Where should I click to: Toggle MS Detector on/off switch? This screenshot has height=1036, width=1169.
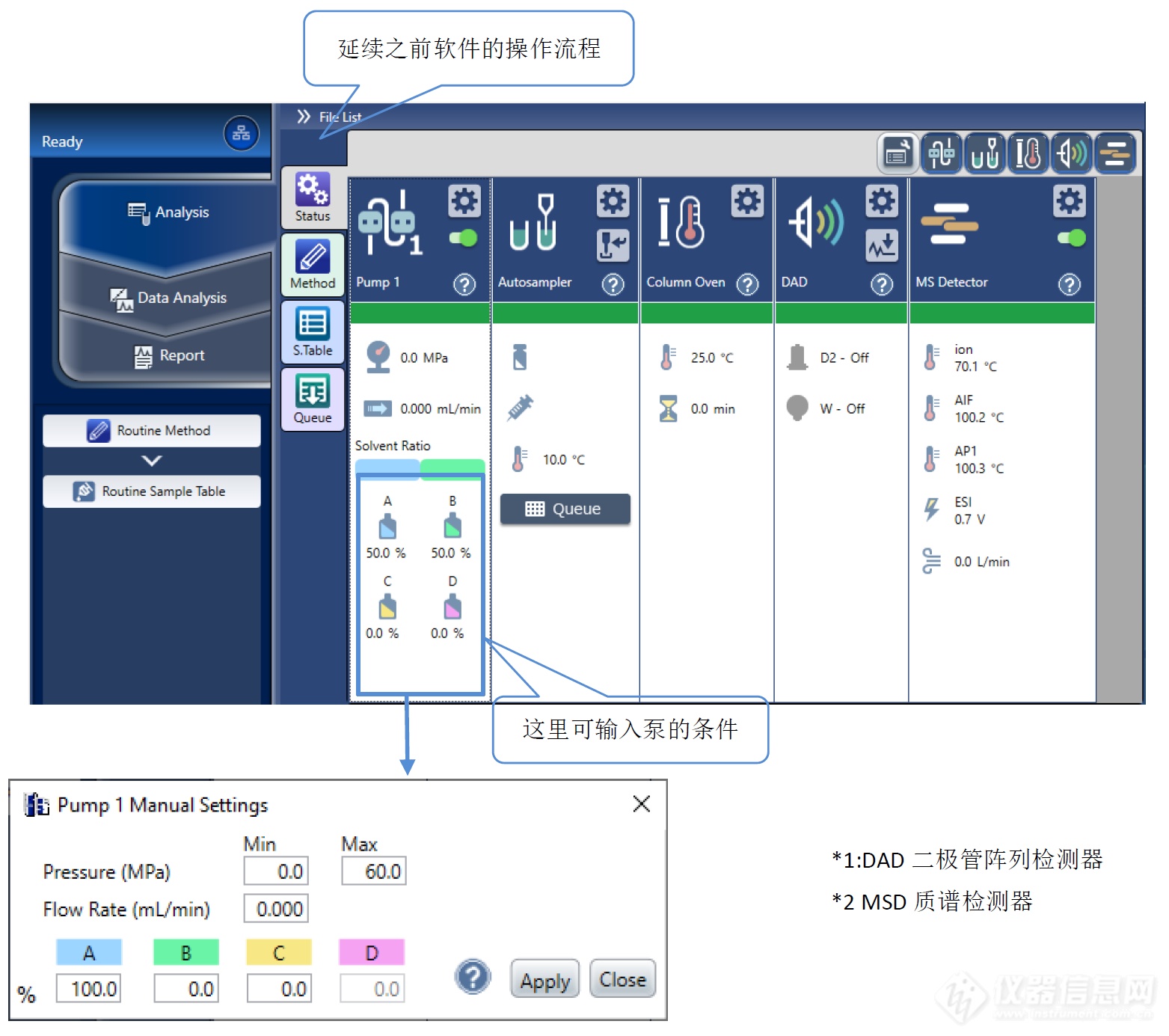click(1072, 238)
